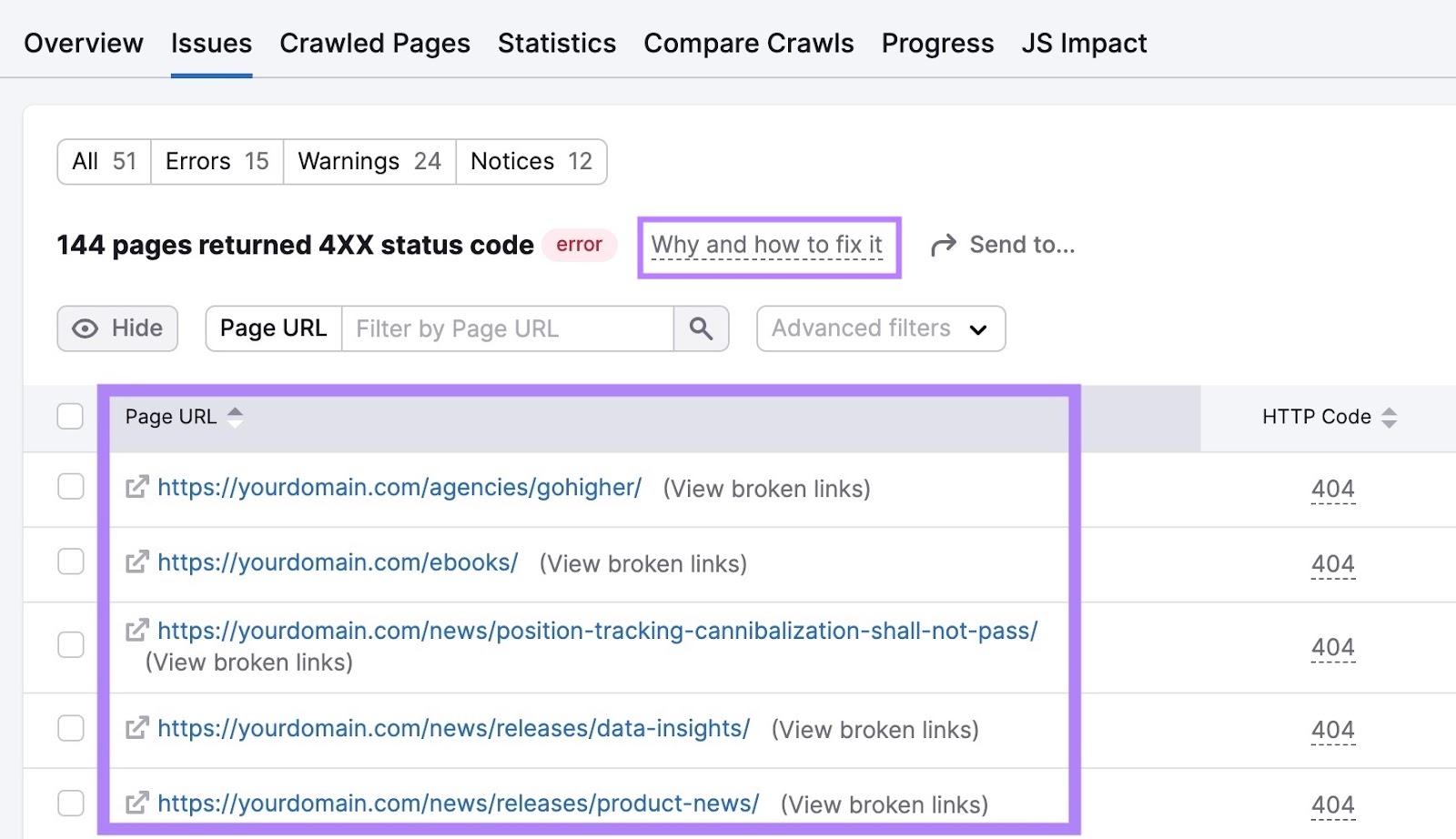Open external link icon for data-insights URL
This screenshot has width=1456, height=839.
coord(136,728)
